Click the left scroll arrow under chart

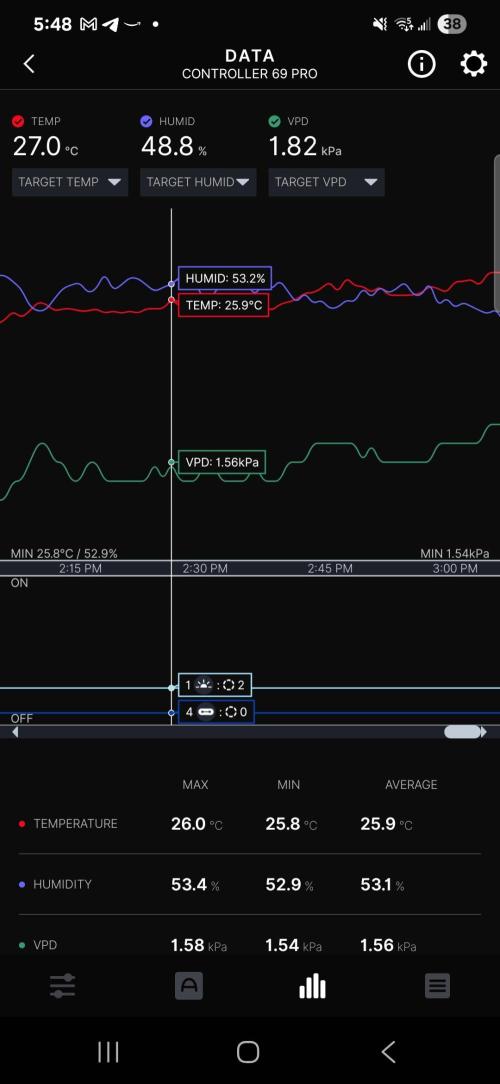tap(15, 732)
